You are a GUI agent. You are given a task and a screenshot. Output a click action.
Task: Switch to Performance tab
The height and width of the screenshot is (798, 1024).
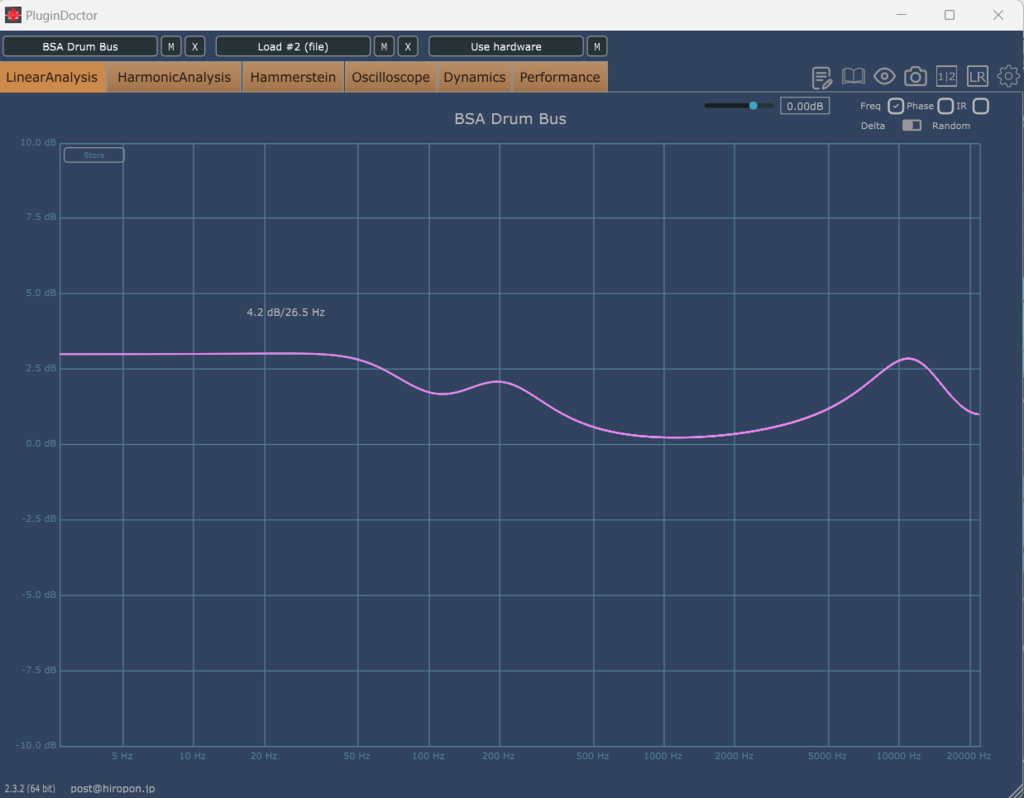pyautogui.click(x=560, y=77)
